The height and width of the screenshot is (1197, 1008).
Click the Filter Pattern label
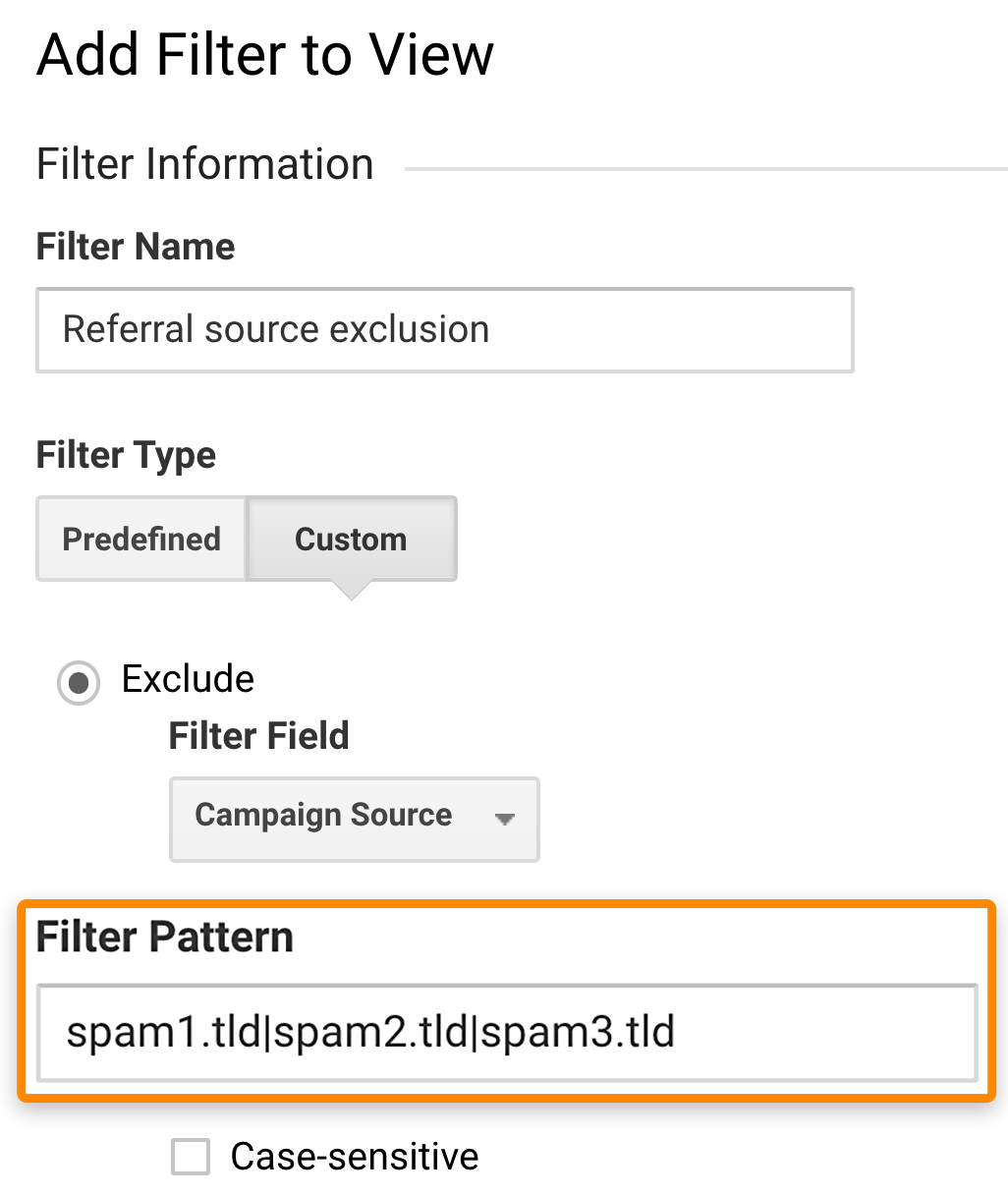point(163,937)
